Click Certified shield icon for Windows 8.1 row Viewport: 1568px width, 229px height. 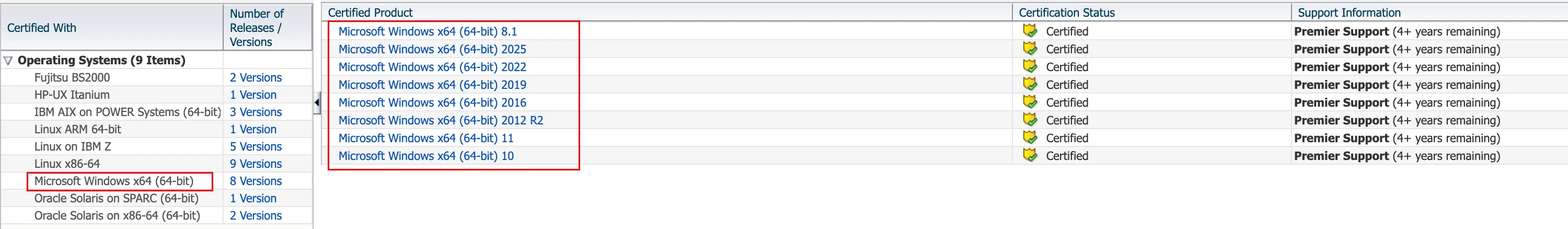pos(1030,30)
